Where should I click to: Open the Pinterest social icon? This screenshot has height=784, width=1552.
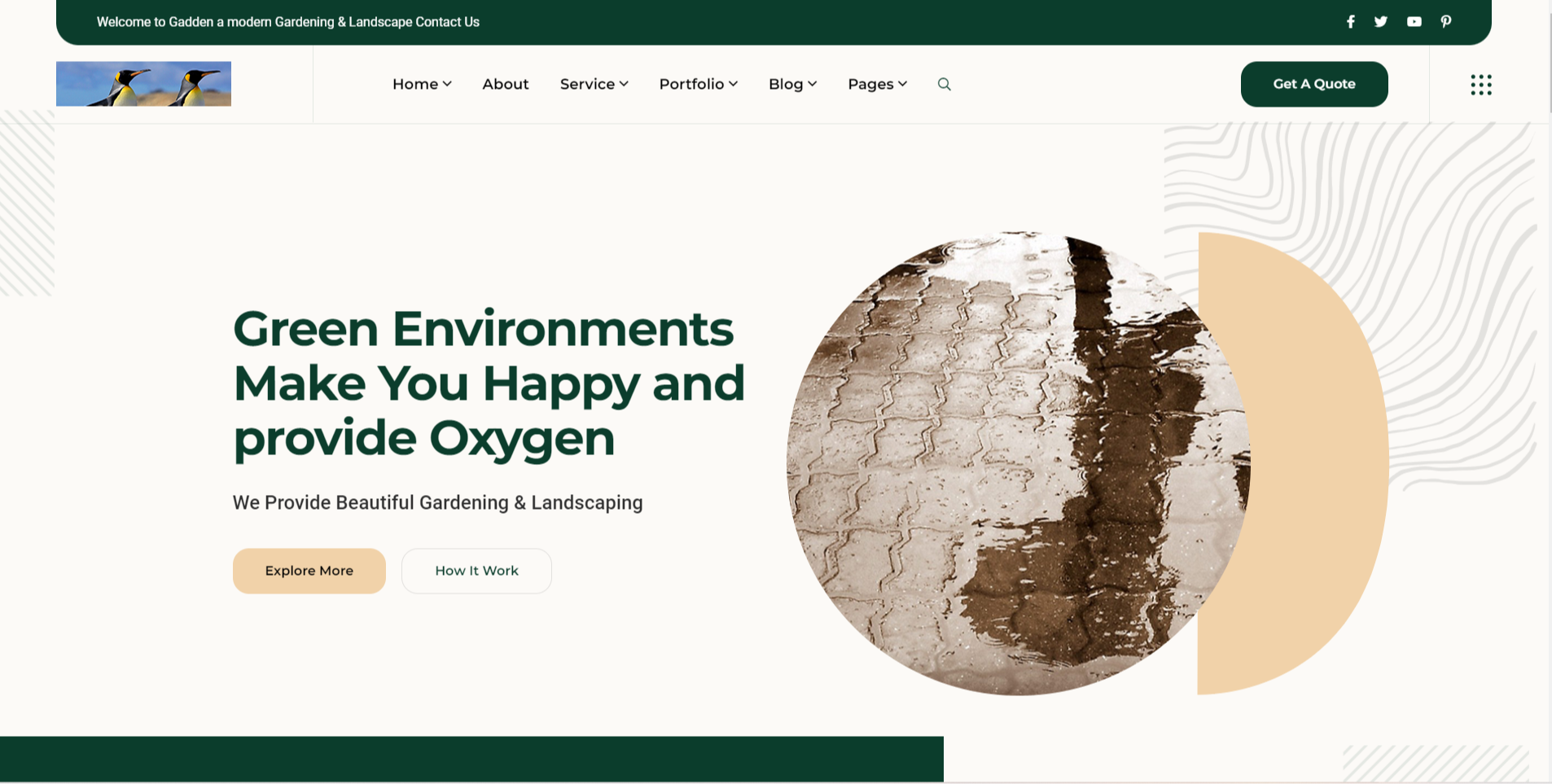1446,22
